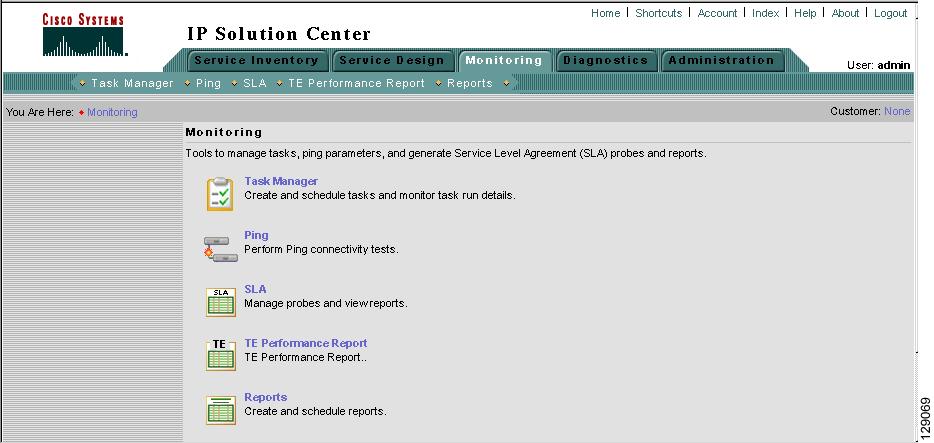Open the Help link
The width and height of the screenshot is (934, 443).
805,13
